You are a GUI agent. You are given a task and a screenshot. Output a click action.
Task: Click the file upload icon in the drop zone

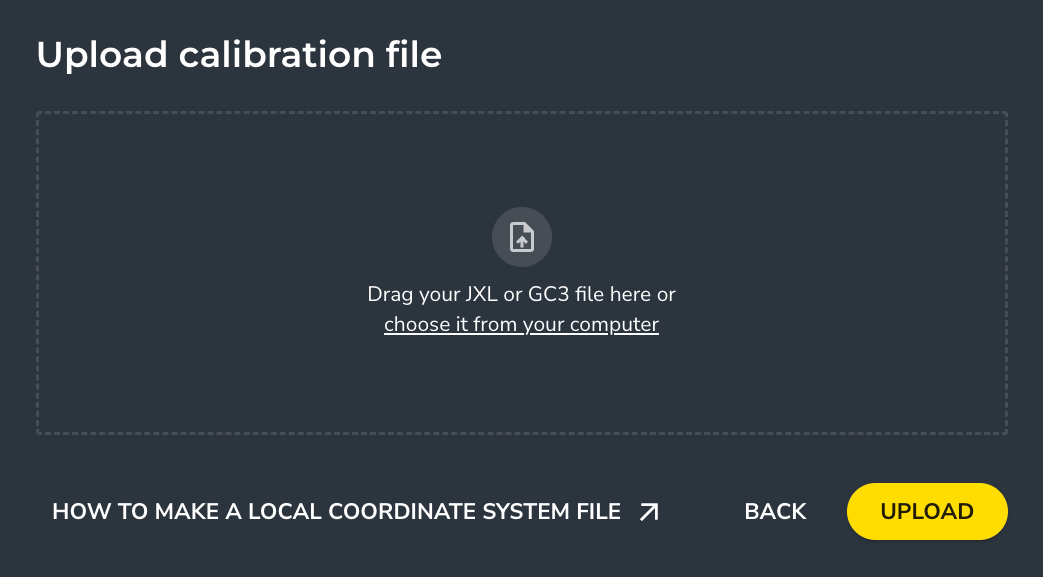[522, 237]
